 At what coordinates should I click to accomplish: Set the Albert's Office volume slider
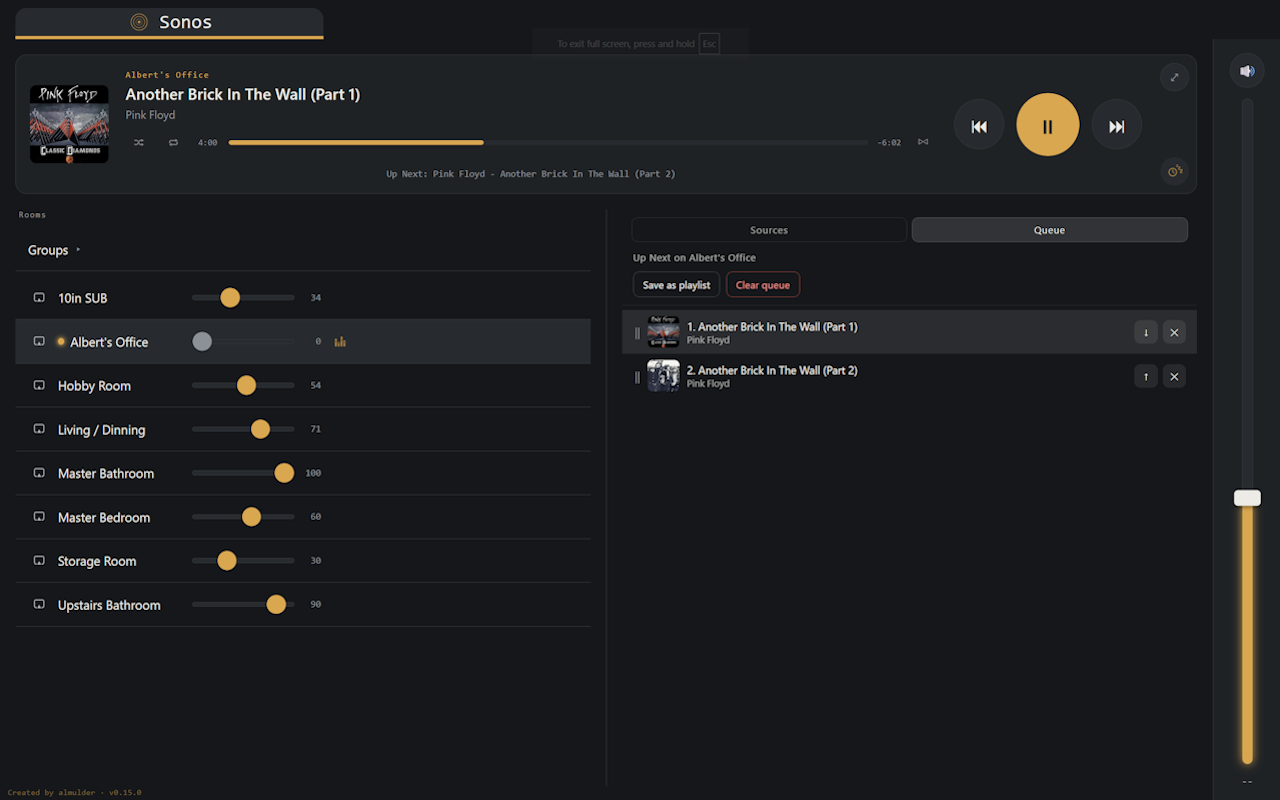[243, 342]
